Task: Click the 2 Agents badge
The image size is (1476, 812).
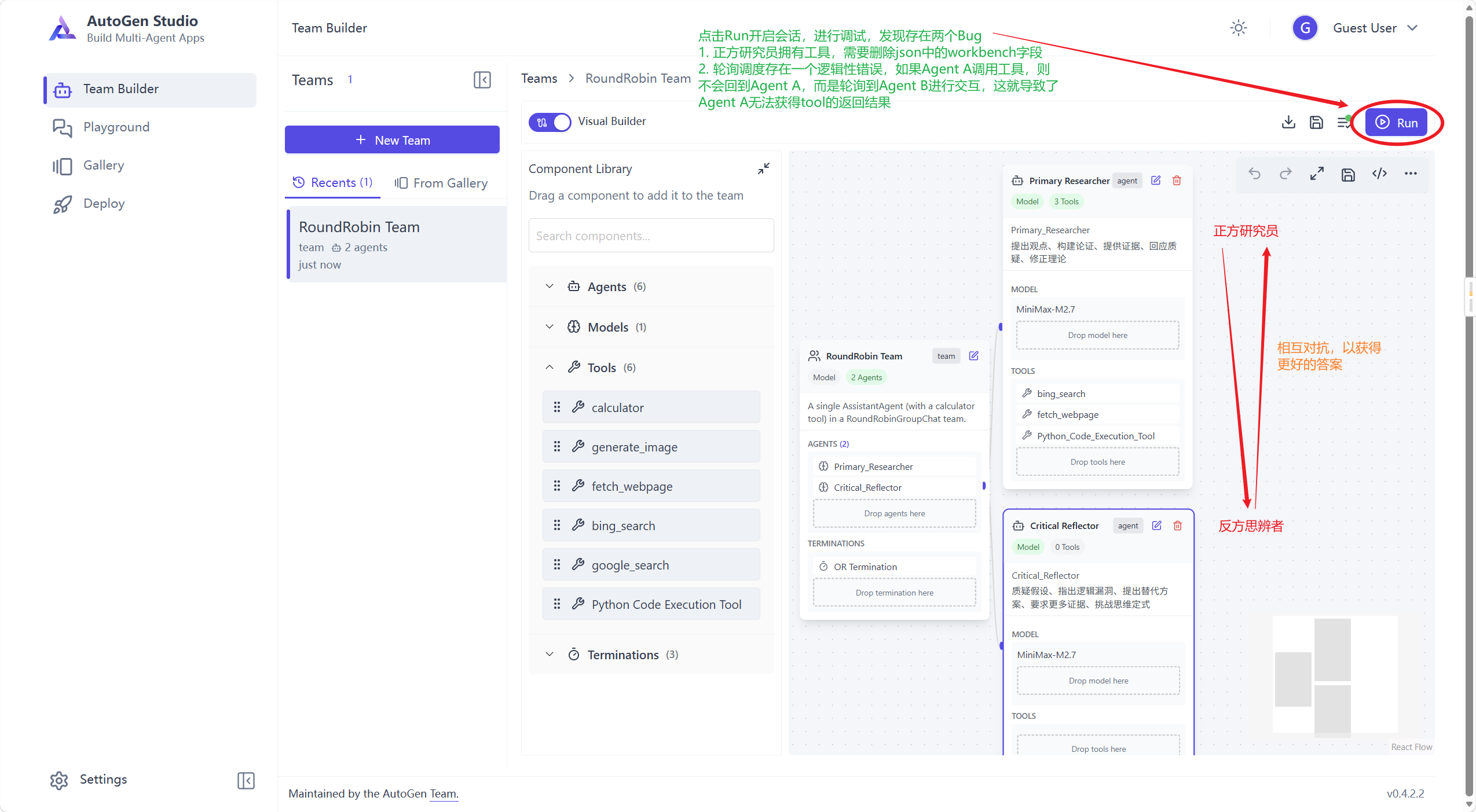Action: click(x=866, y=377)
